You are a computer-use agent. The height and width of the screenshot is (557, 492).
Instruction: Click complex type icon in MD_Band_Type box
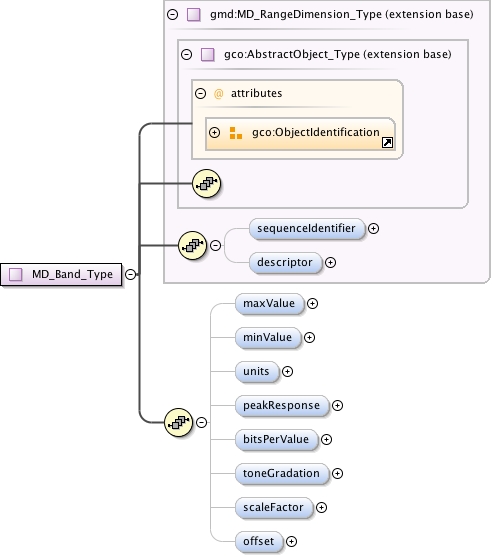pos(16,275)
